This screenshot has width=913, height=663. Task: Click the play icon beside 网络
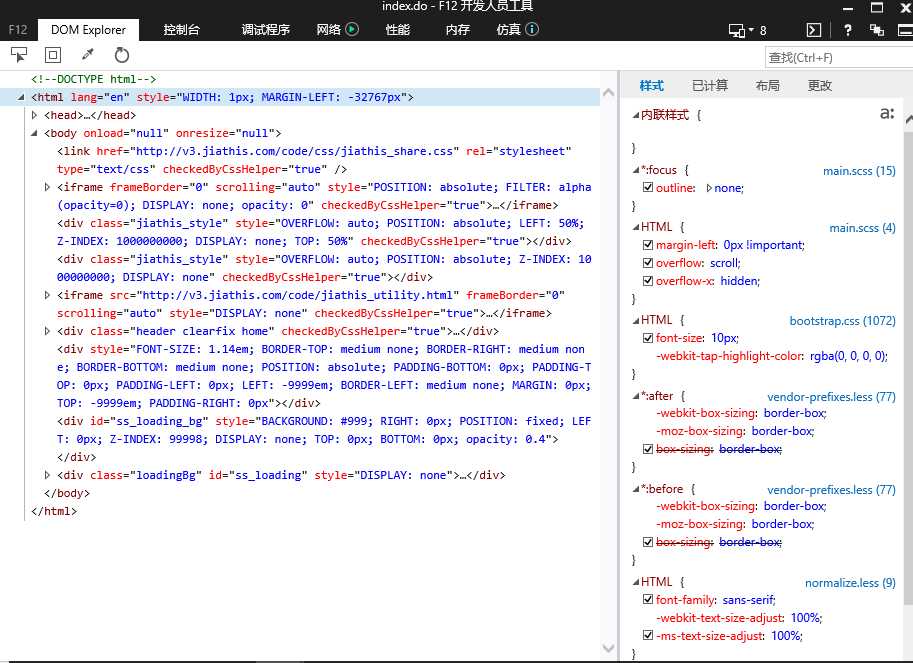point(352,29)
